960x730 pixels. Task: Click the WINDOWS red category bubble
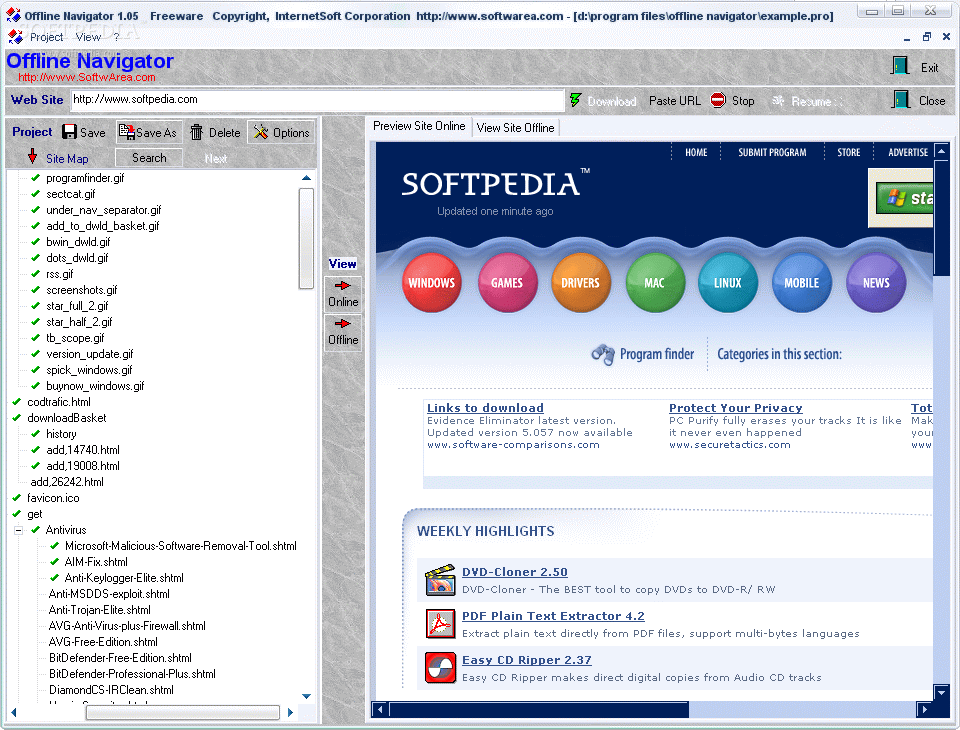432,283
